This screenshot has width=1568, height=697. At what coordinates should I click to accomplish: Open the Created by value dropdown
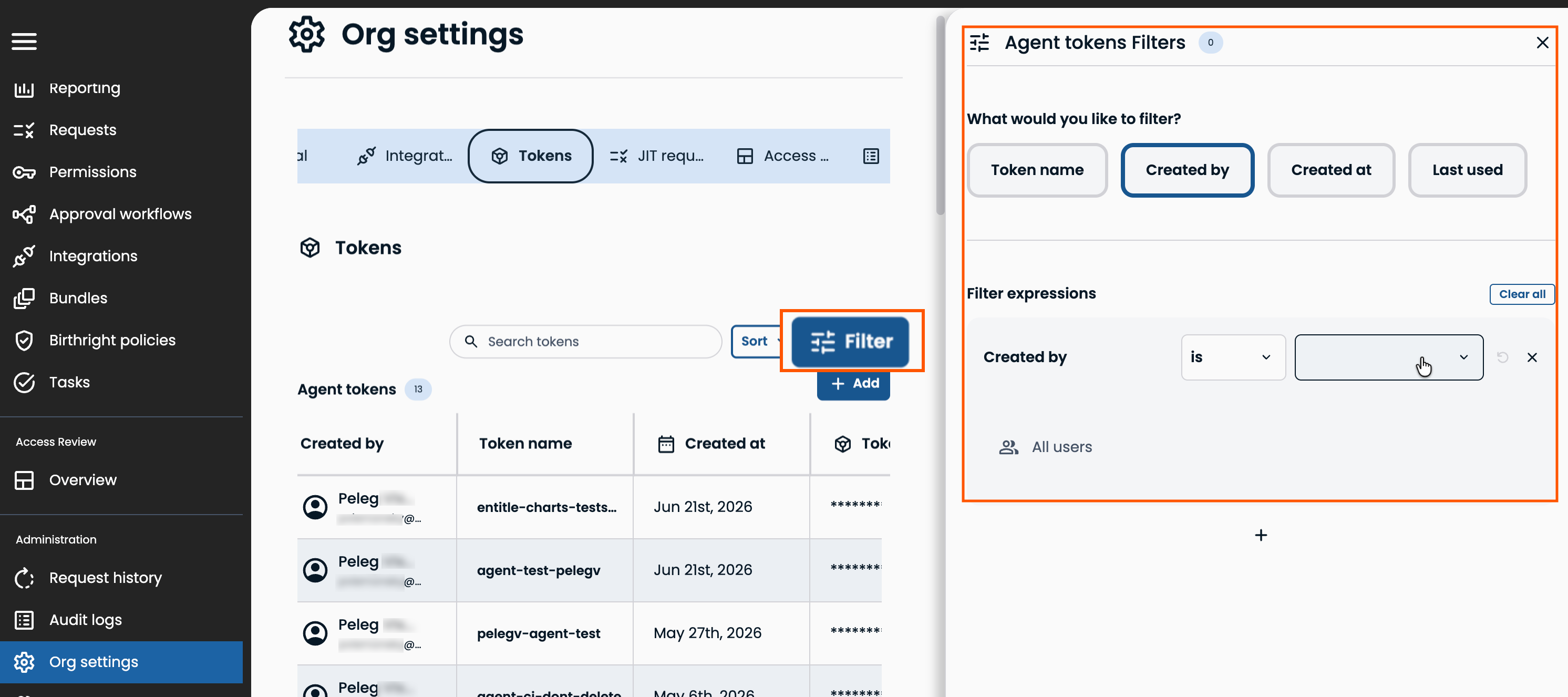click(x=1388, y=357)
